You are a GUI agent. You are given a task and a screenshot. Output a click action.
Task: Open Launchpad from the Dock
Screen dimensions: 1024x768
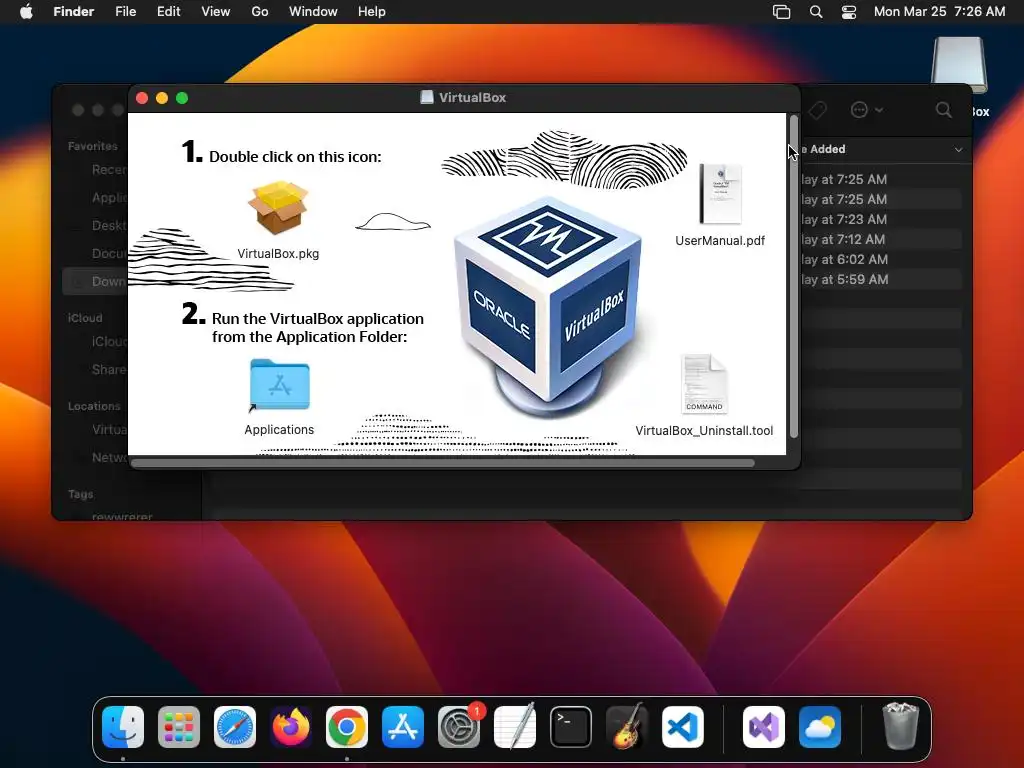click(179, 727)
